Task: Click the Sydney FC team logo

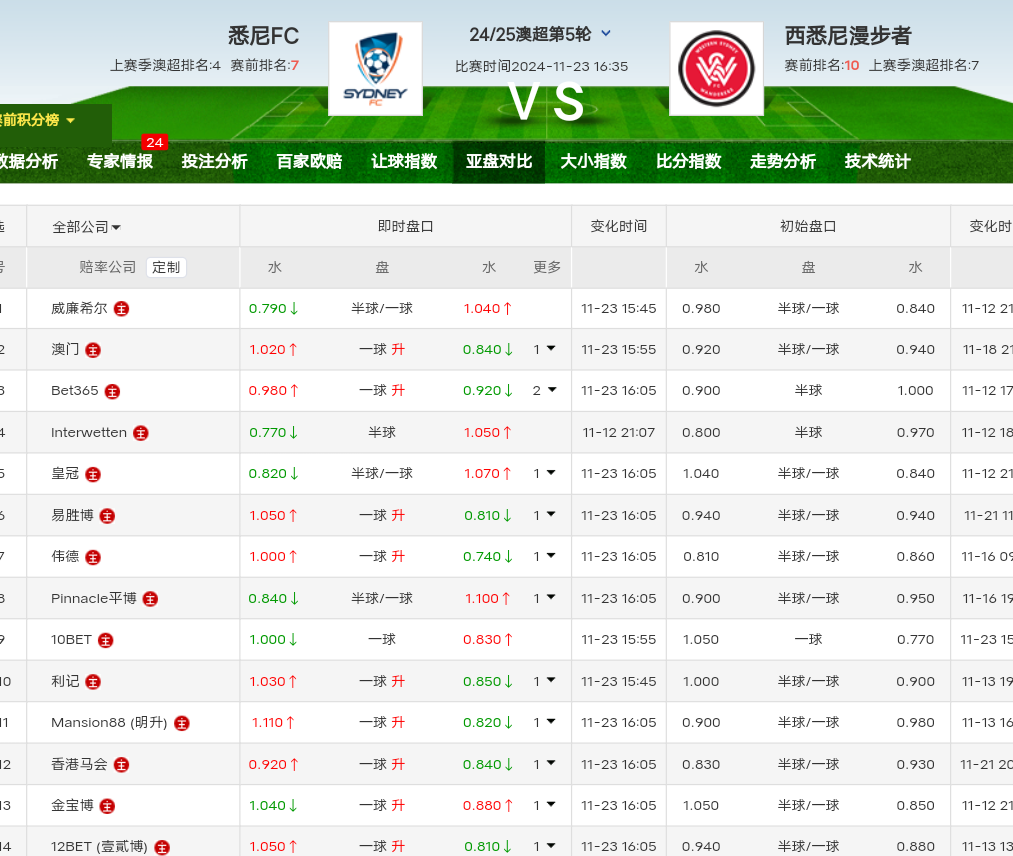Action: [x=375, y=69]
